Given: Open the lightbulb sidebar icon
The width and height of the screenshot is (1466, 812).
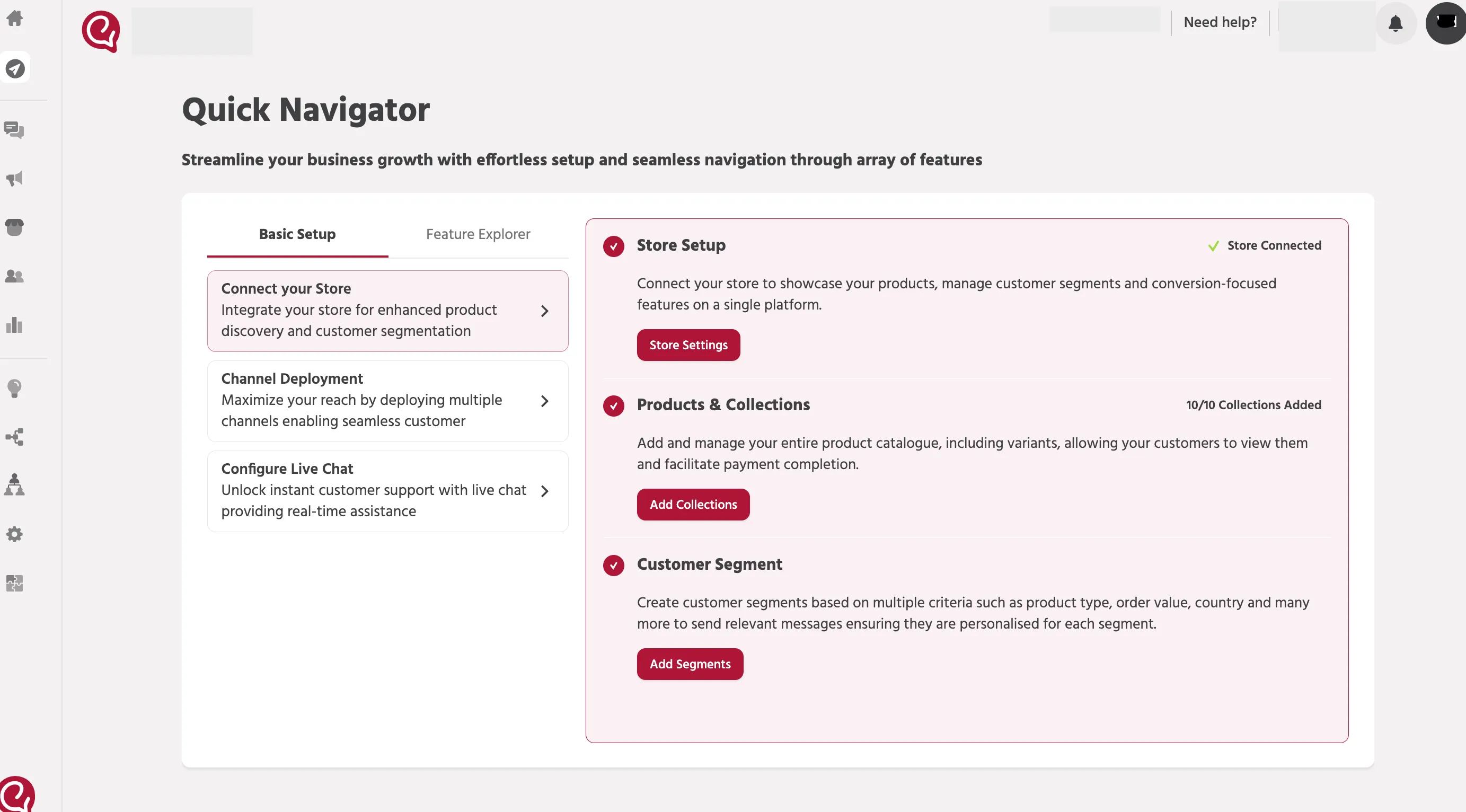Looking at the screenshot, I should pos(14,389).
